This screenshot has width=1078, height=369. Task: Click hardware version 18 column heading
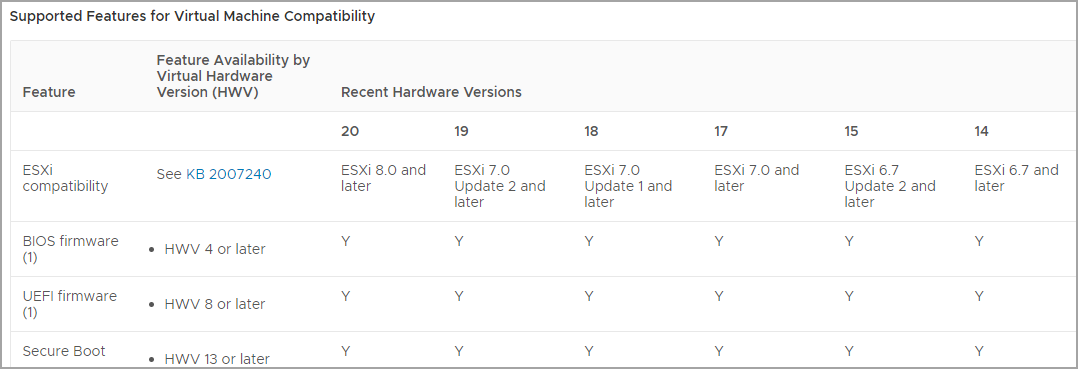(x=592, y=131)
